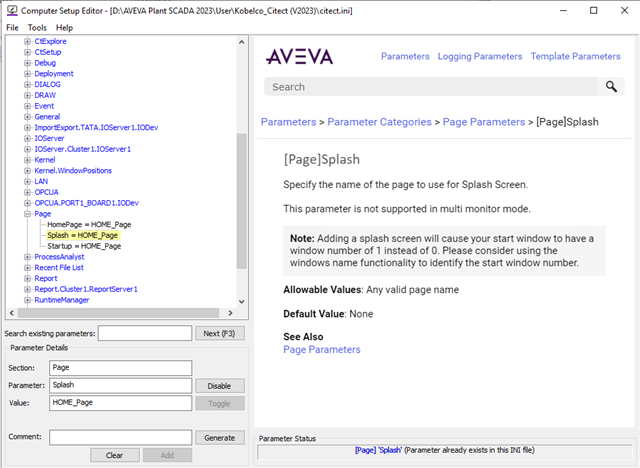
Task: Select the Report.Cluster1.ReportServer1 section
Action: point(86,289)
